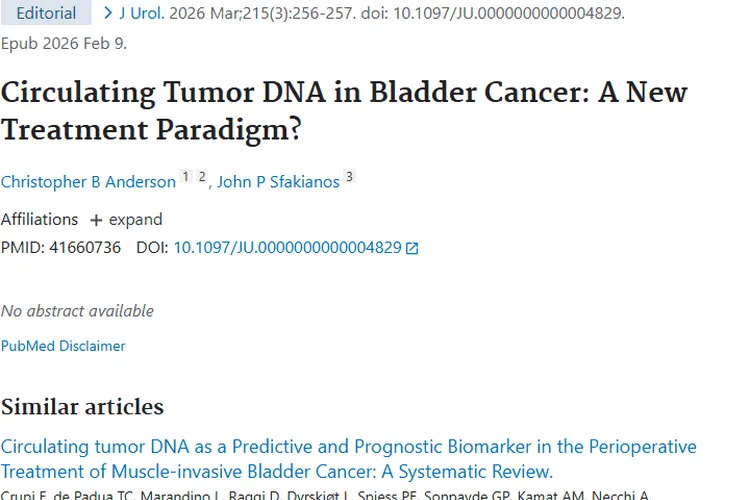Click the Editorial publication type badge
Image resolution: width=750 pixels, height=500 pixels.
coord(46,13)
